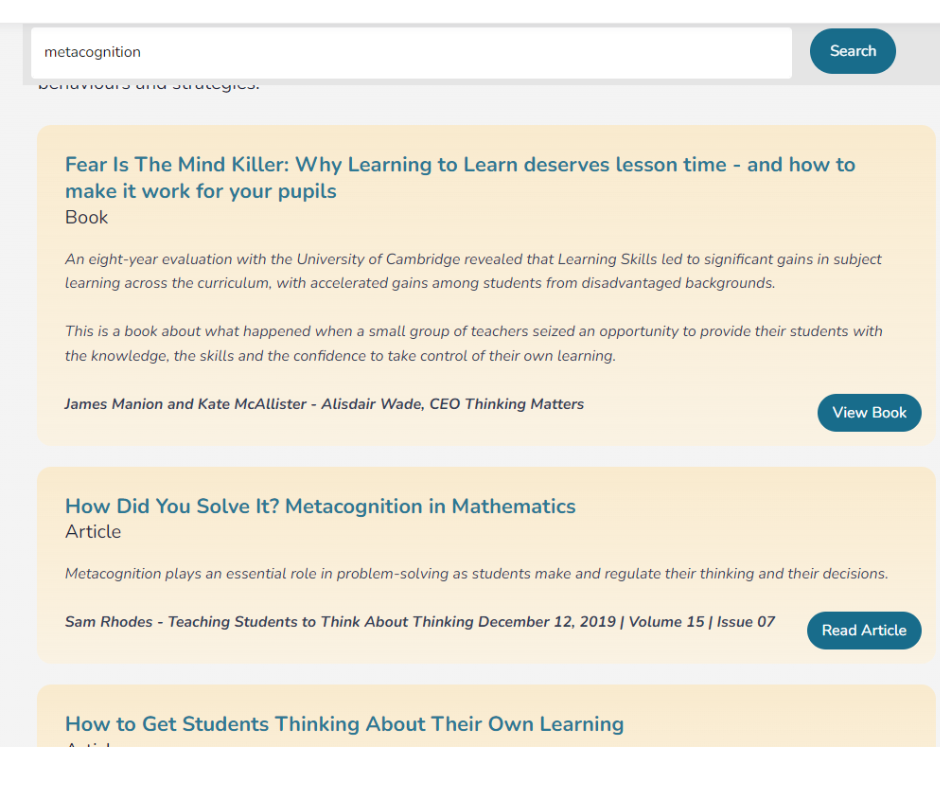Click 'View Book' for Fear Is The Mind Killer

868,412
